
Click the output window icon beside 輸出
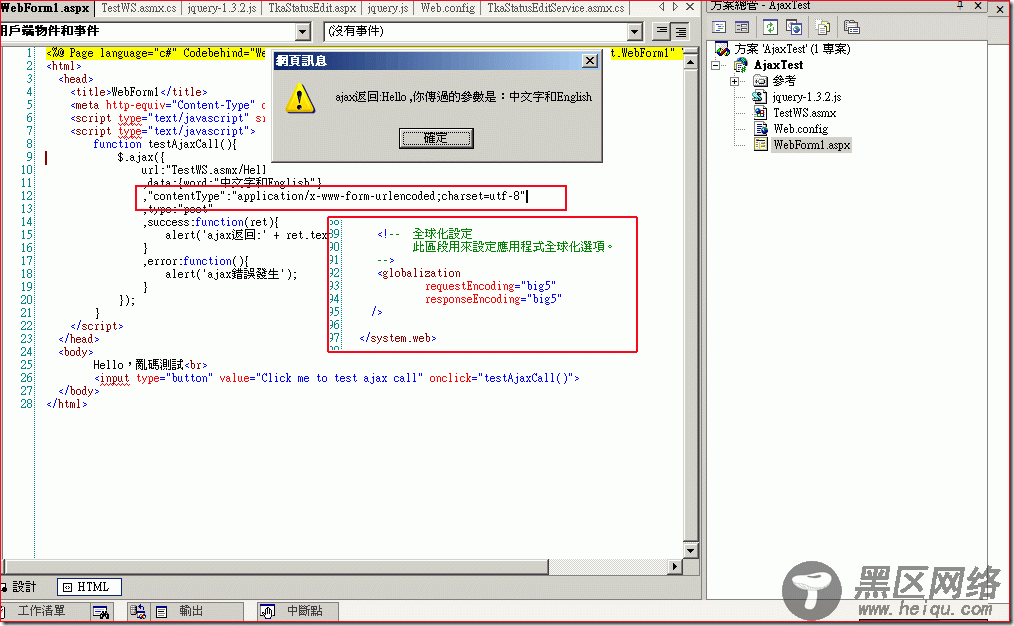tap(162, 611)
